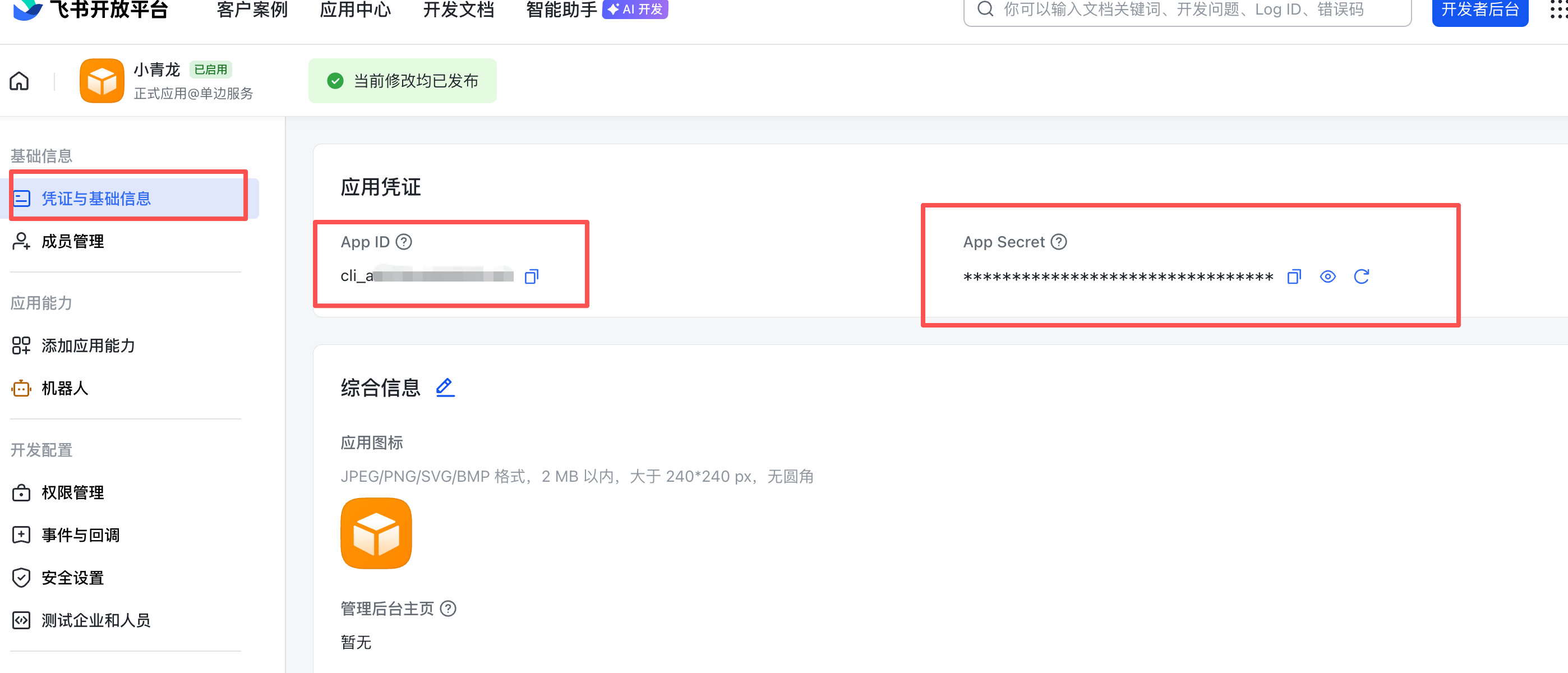1568x673 pixels.
Task: Open 机器人 sidebar item
Action: [x=64, y=388]
